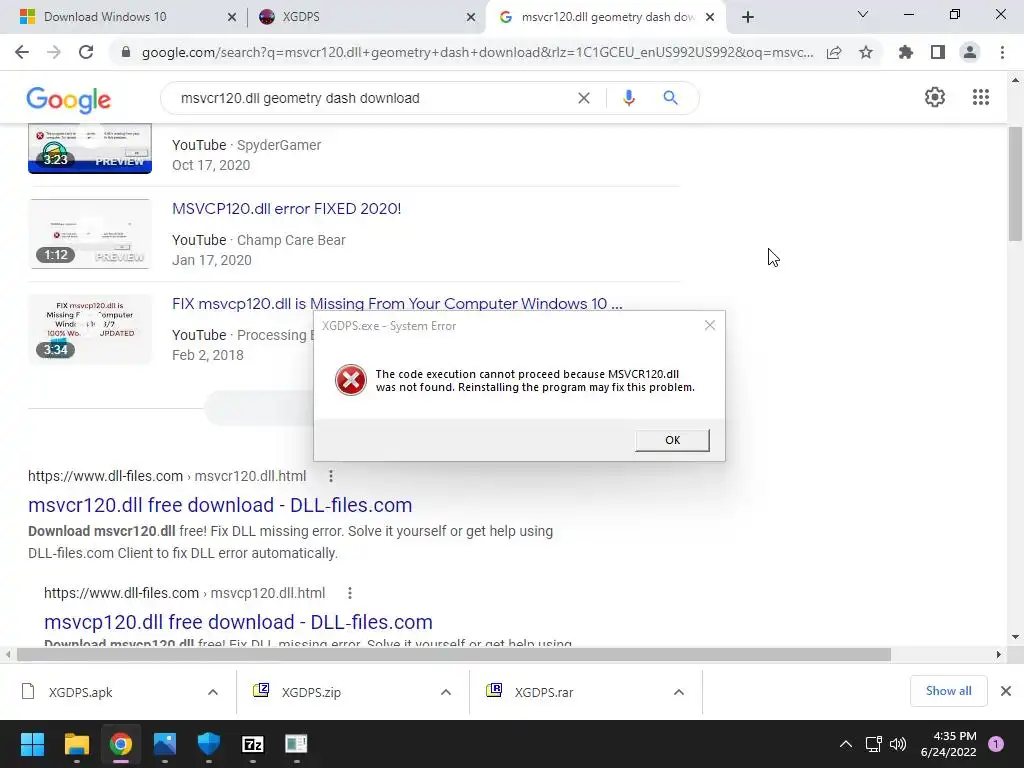Image resolution: width=1024 pixels, height=768 pixels.
Task: Open options for msvcp120.dll.html result
Action: pyautogui.click(x=350, y=593)
